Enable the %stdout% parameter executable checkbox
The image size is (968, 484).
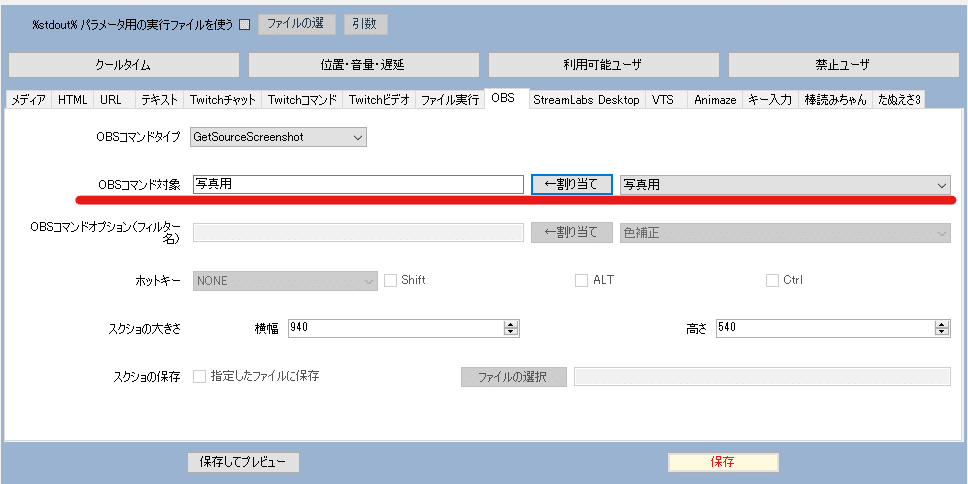[244, 25]
